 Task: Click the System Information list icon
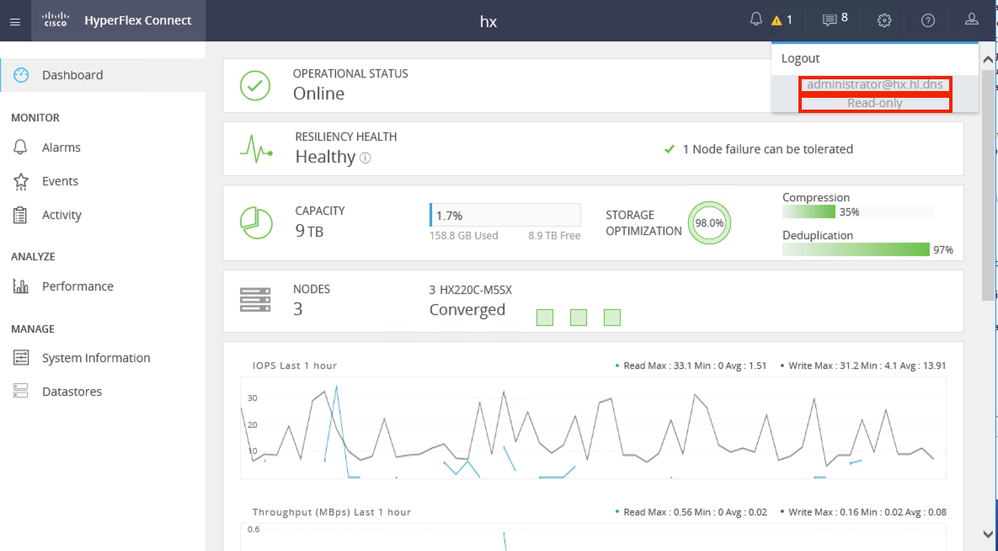click(21, 358)
